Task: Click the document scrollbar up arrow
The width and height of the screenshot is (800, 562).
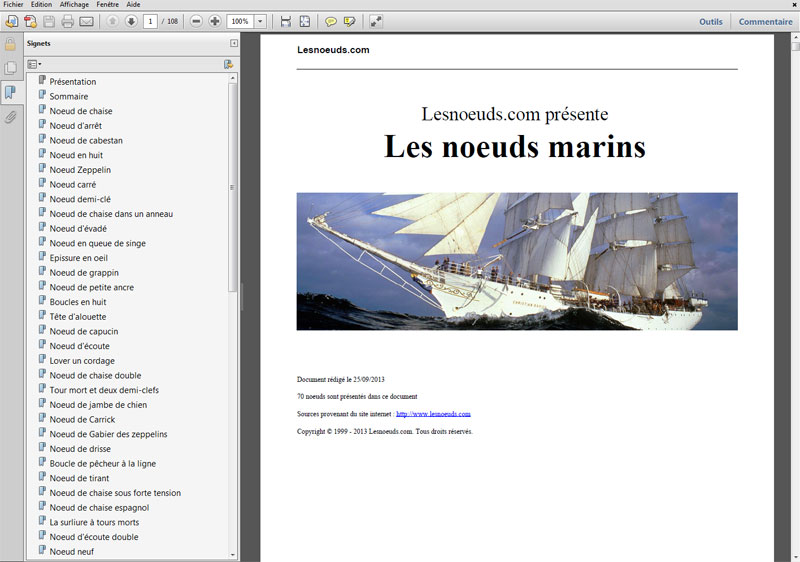Action: 795,38
